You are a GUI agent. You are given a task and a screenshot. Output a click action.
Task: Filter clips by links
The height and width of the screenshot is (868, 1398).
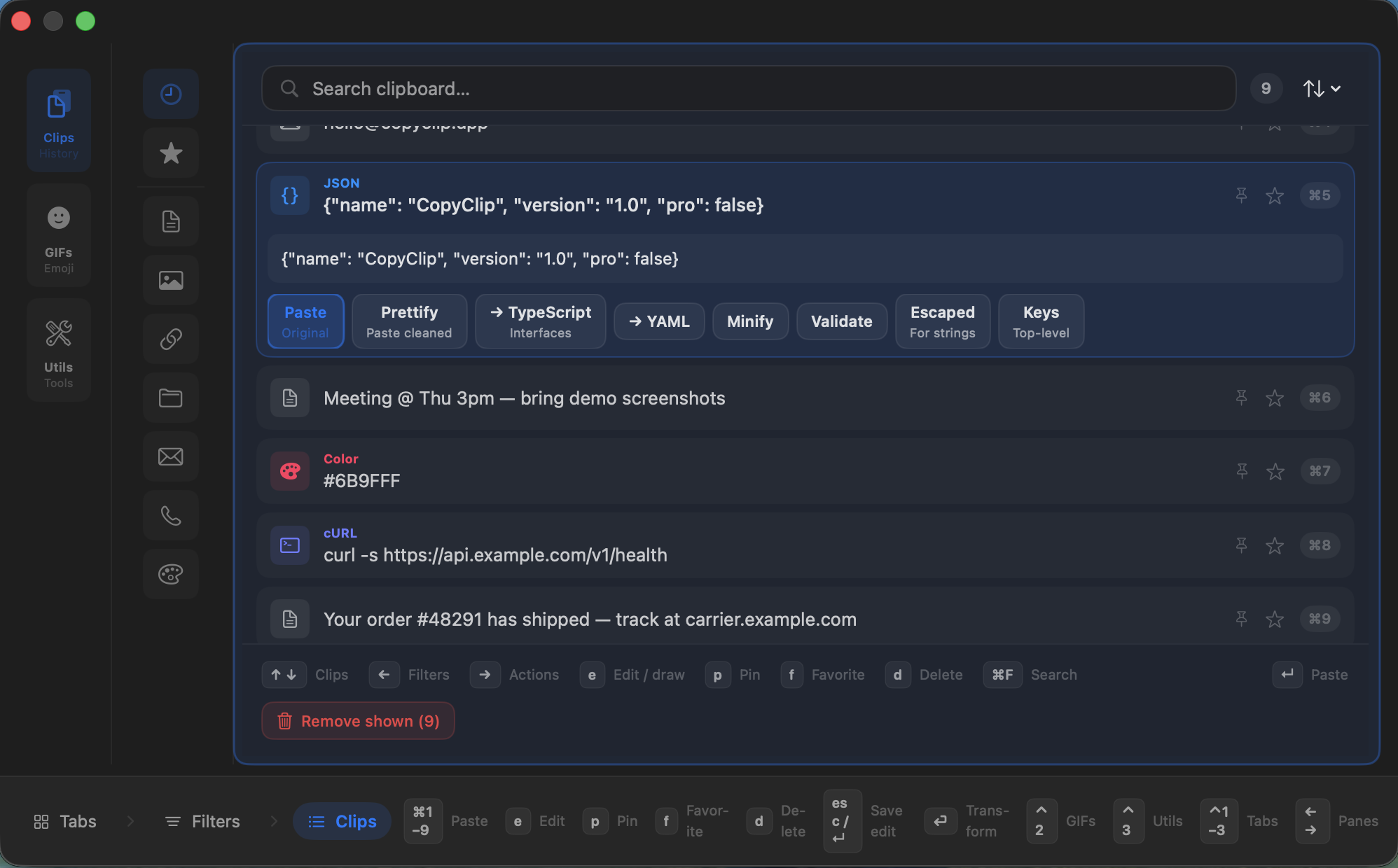(171, 339)
